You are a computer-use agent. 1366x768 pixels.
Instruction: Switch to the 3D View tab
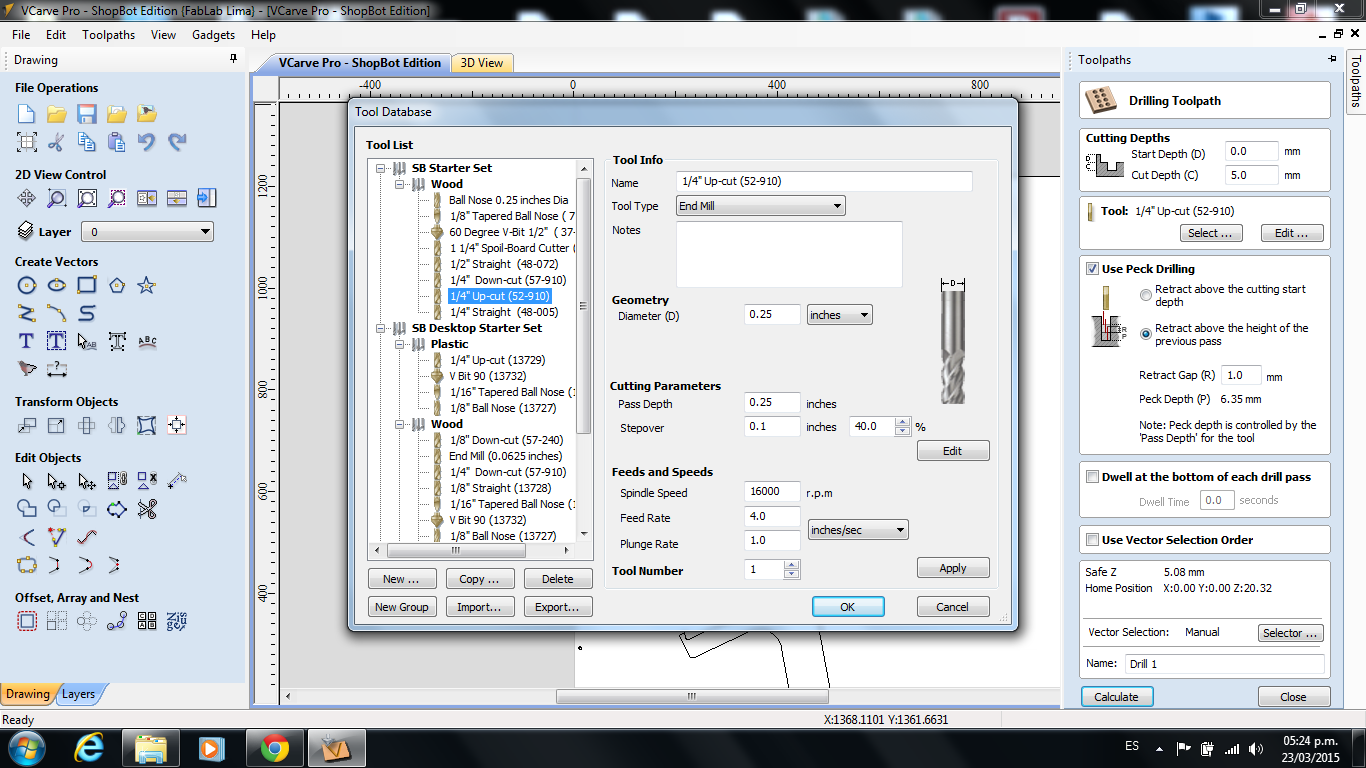[x=481, y=63]
